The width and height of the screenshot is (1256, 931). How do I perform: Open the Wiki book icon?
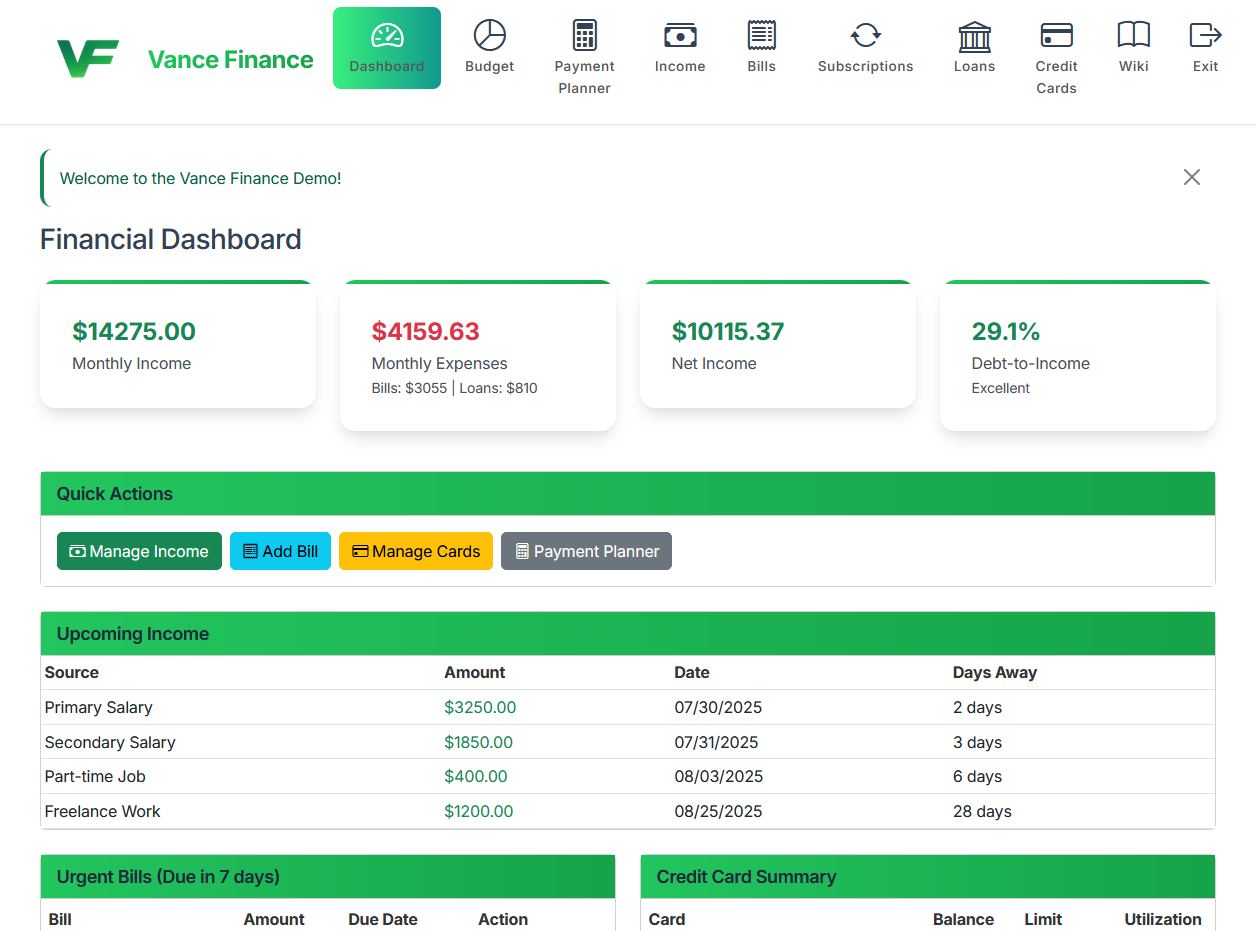(x=1133, y=33)
